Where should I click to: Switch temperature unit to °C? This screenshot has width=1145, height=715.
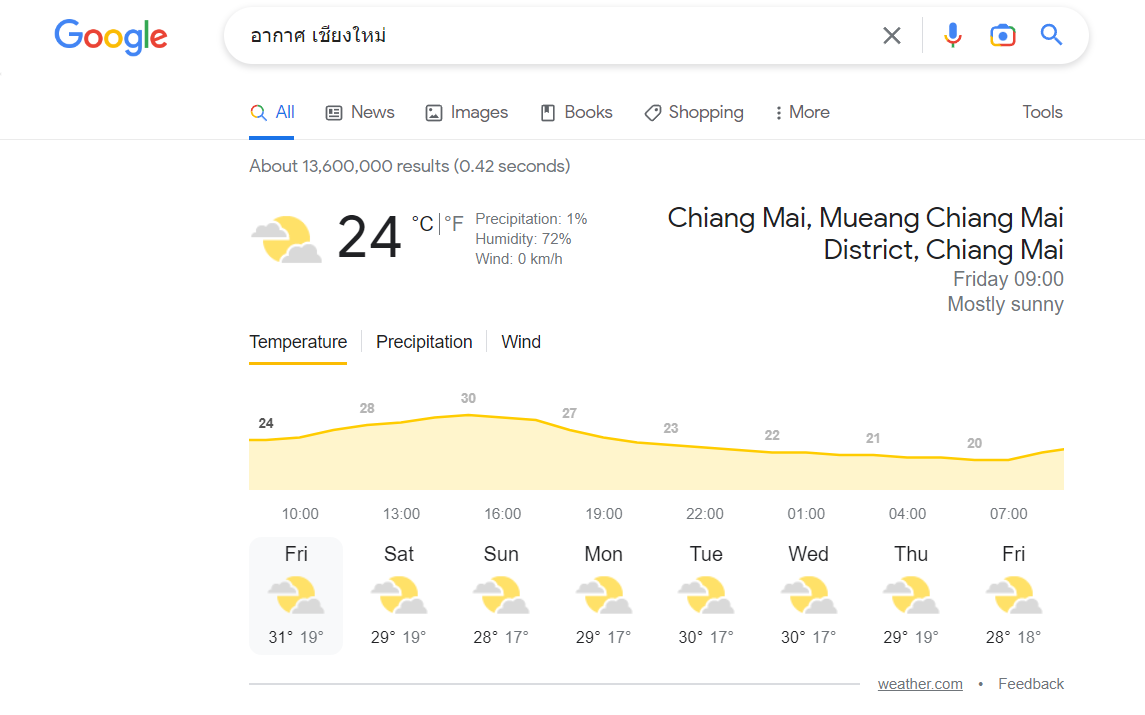point(422,224)
